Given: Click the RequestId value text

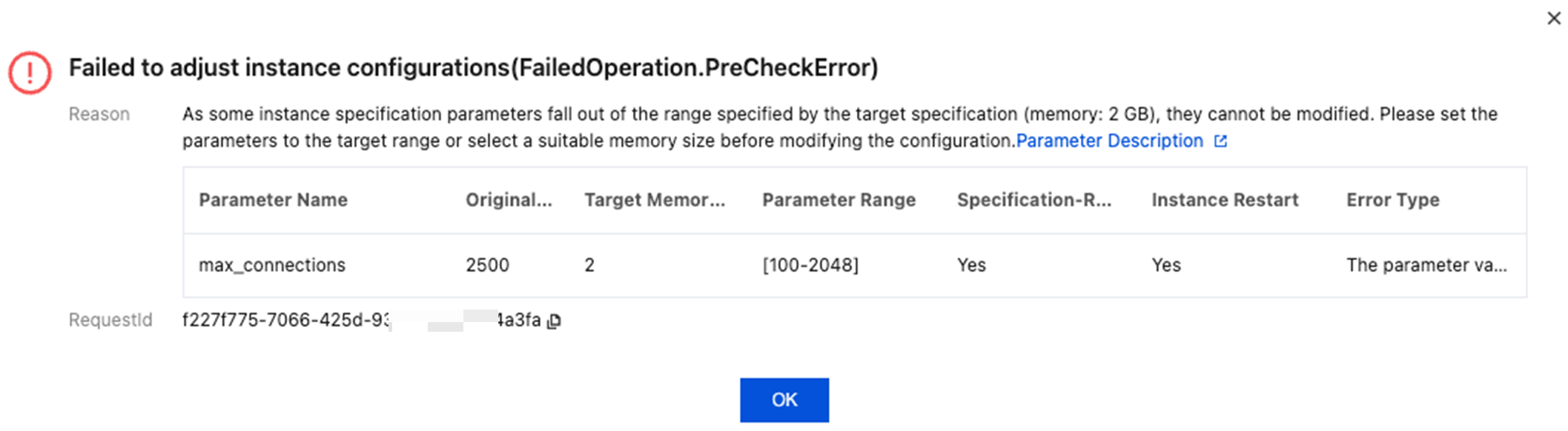Looking at the screenshot, I should [x=285, y=320].
